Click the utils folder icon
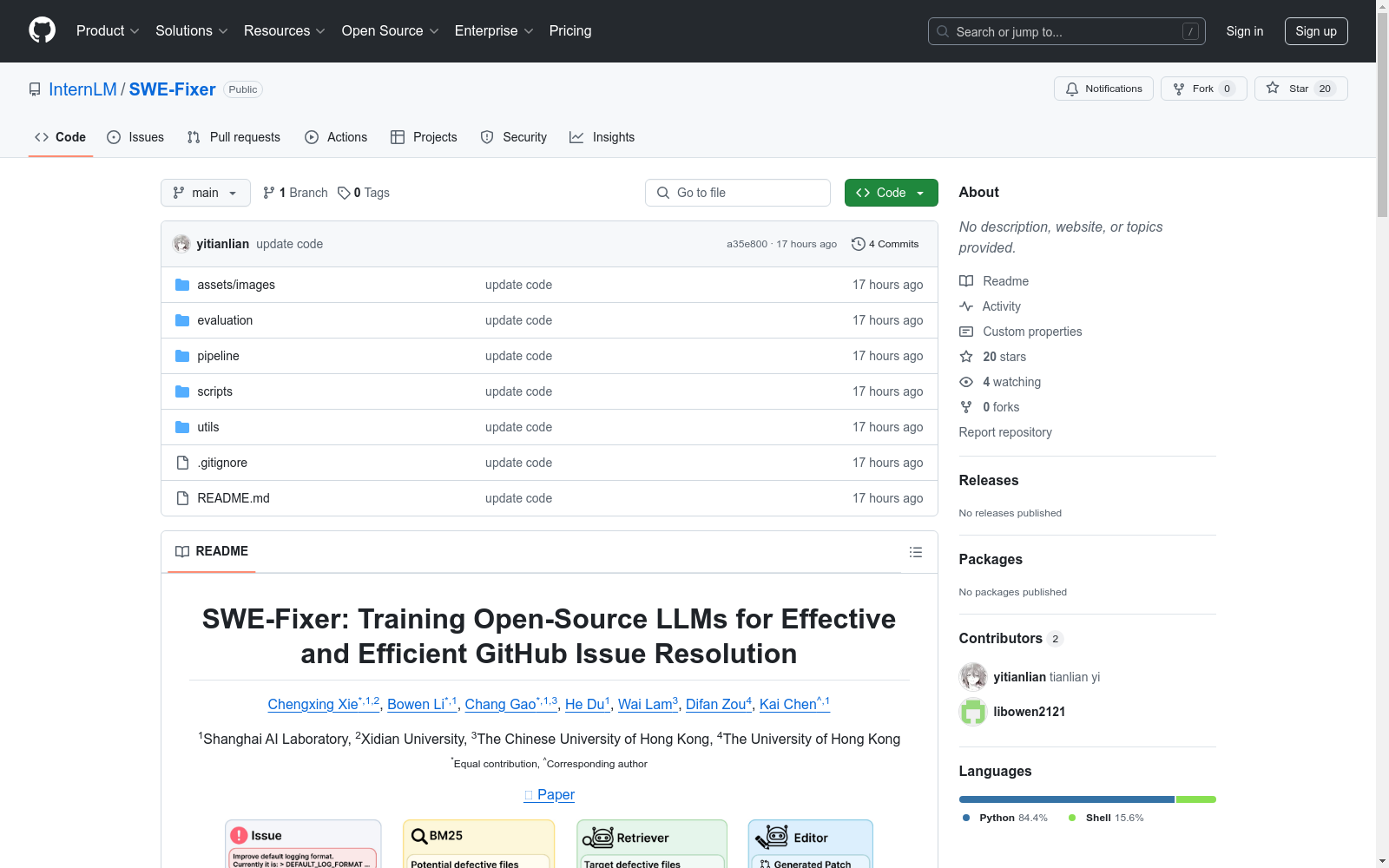1389x868 pixels. pyautogui.click(x=182, y=427)
